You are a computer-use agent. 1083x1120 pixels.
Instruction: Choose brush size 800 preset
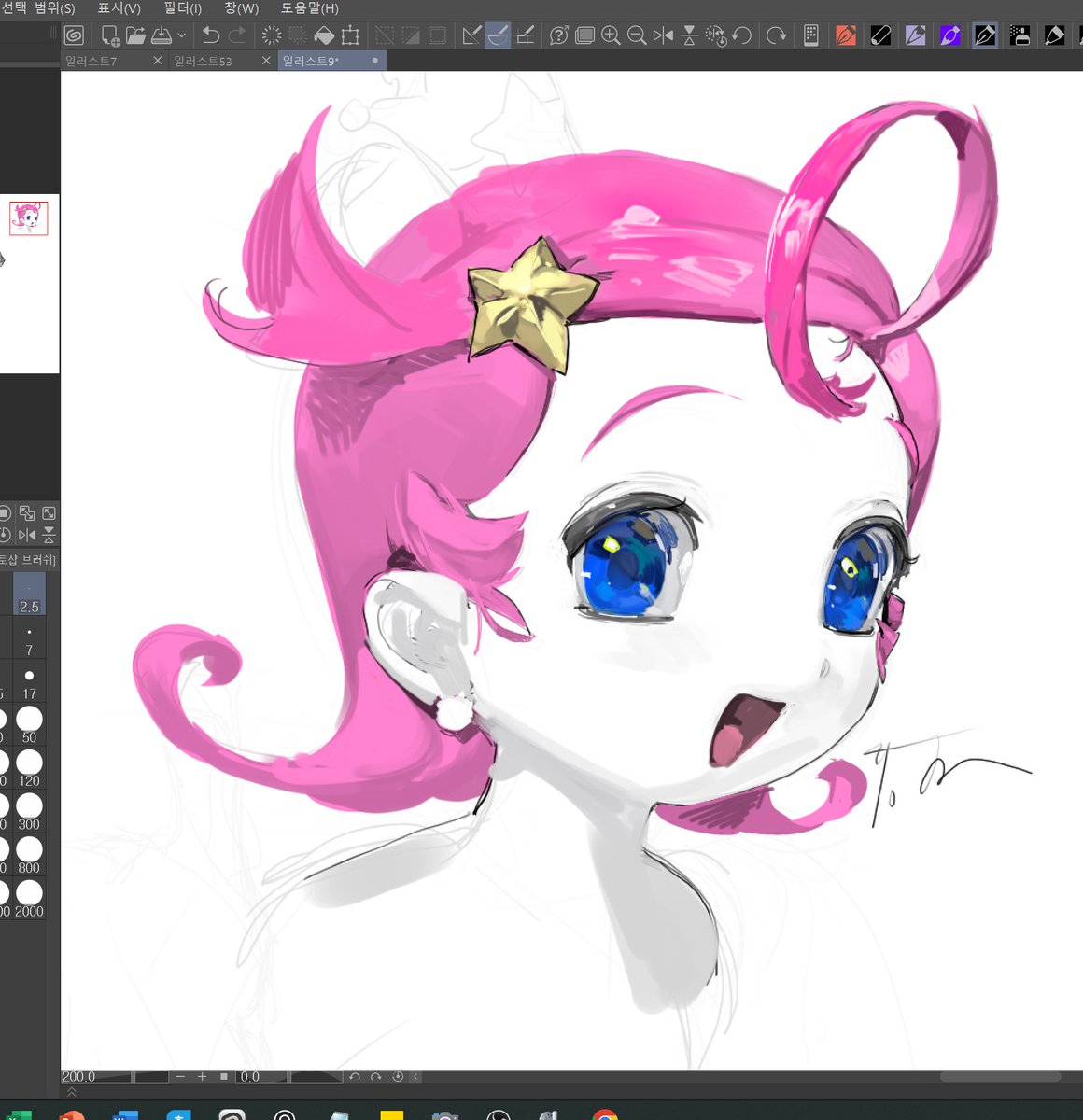tap(29, 856)
